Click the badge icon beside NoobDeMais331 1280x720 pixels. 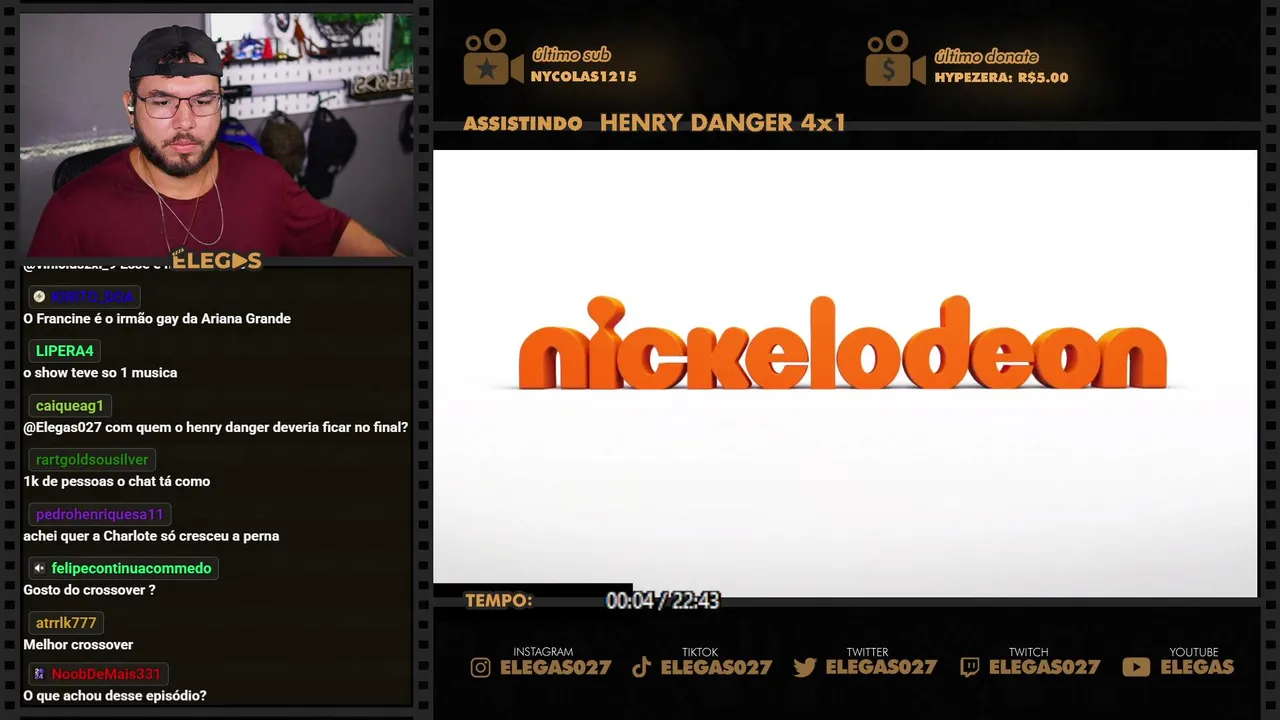(39, 674)
